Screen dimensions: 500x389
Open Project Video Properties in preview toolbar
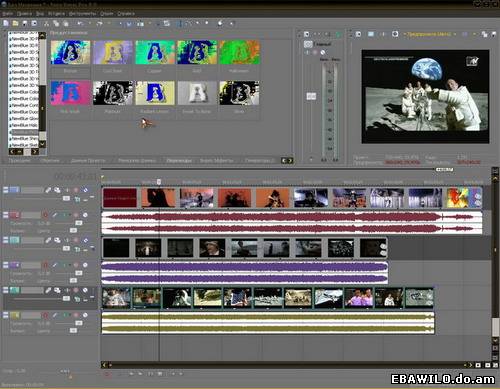pyautogui.click(x=358, y=34)
